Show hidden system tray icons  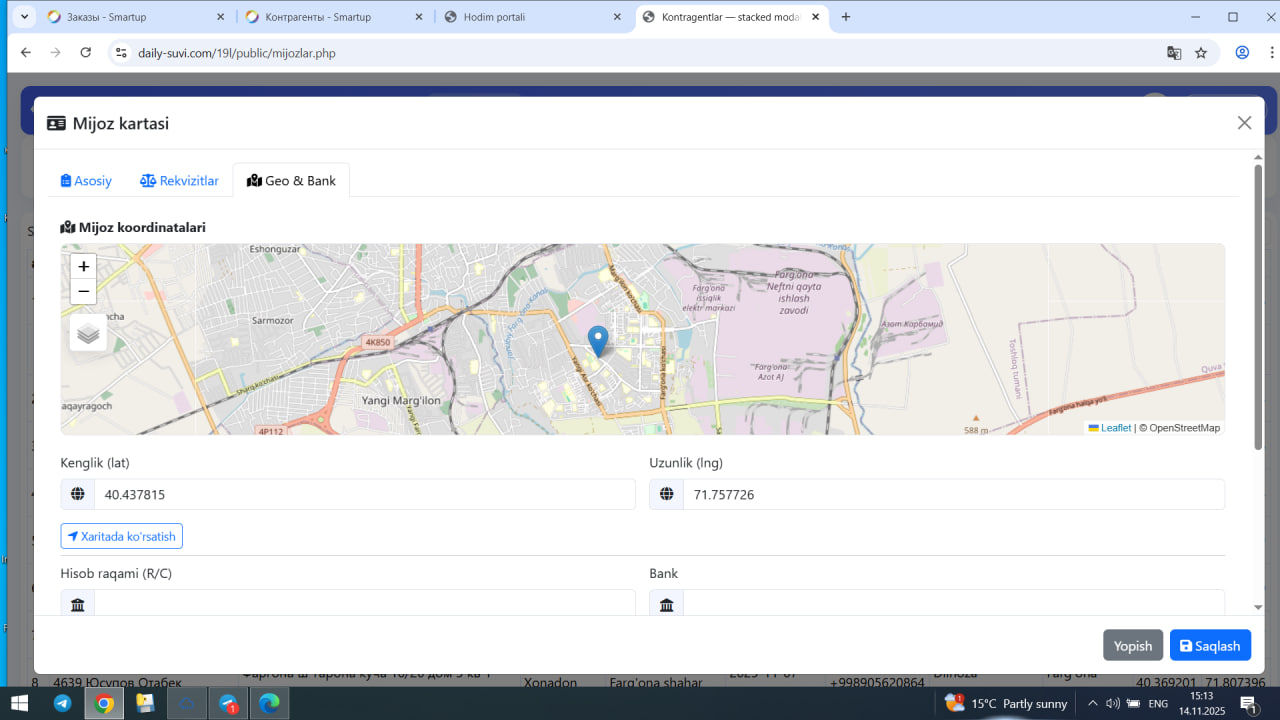[x=1092, y=703]
